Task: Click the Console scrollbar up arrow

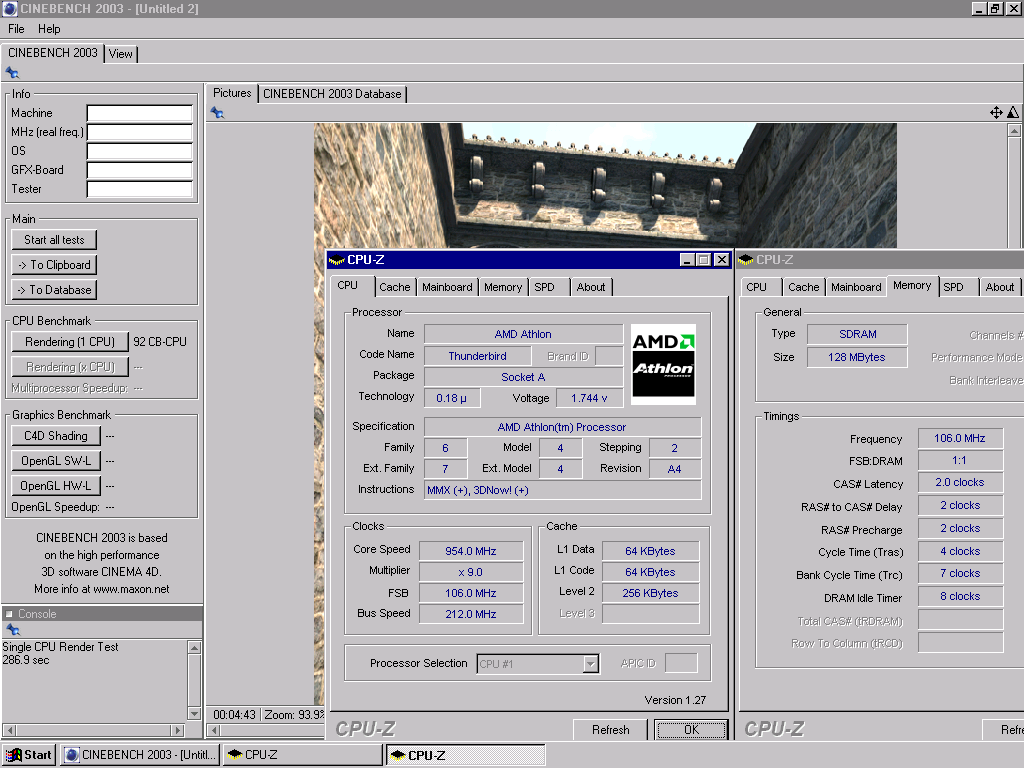Action: tap(194, 647)
